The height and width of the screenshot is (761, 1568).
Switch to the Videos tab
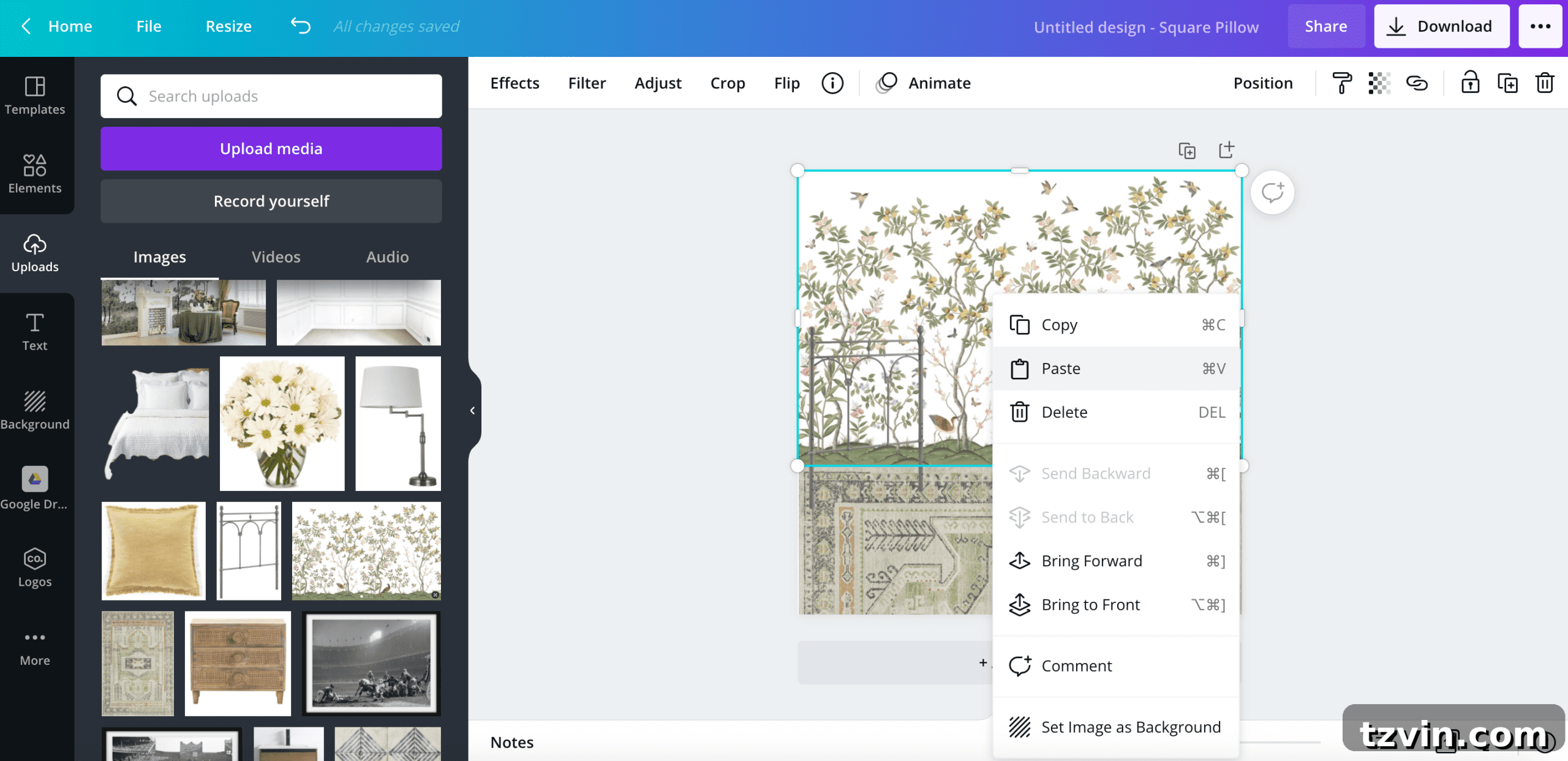(276, 257)
